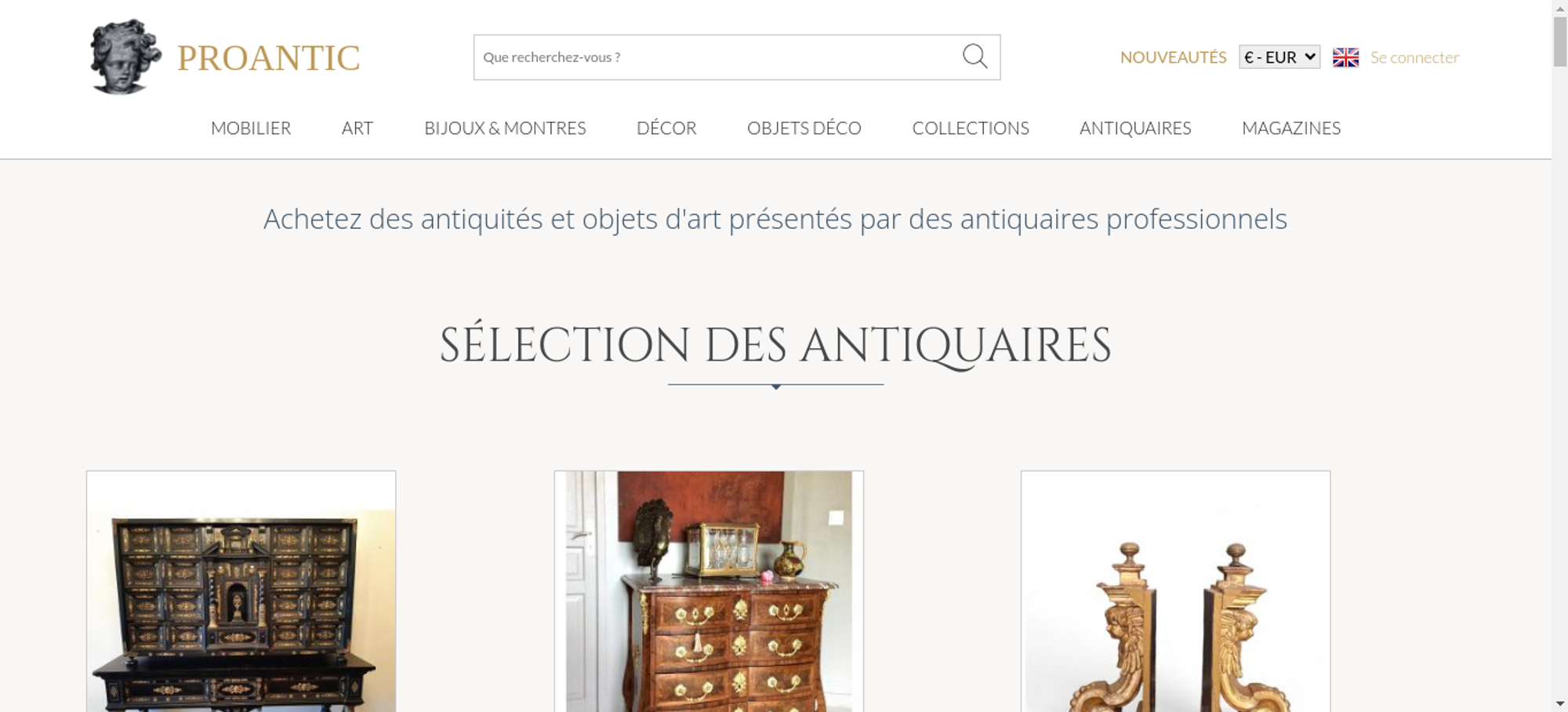The image size is (1568, 712).
Task: Open the EUR currency dropdown
Action: 1279,57
